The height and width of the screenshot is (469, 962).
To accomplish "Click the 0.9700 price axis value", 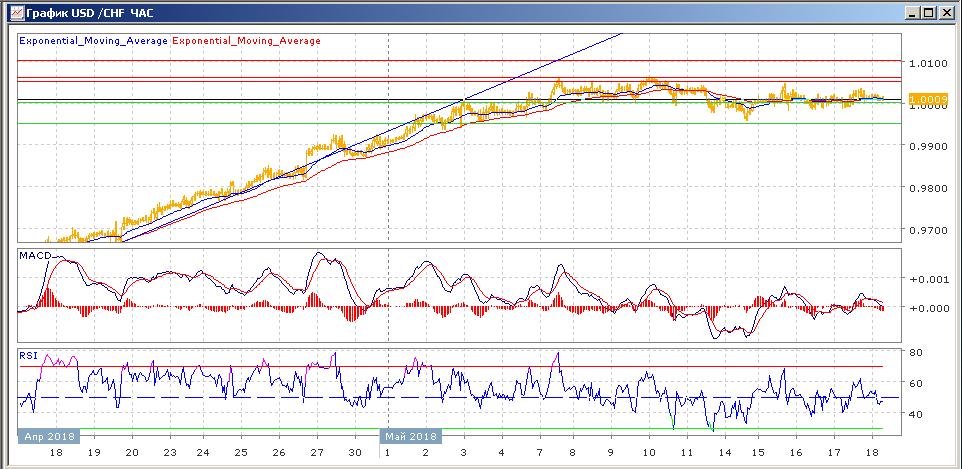I will tap(929, 230).
